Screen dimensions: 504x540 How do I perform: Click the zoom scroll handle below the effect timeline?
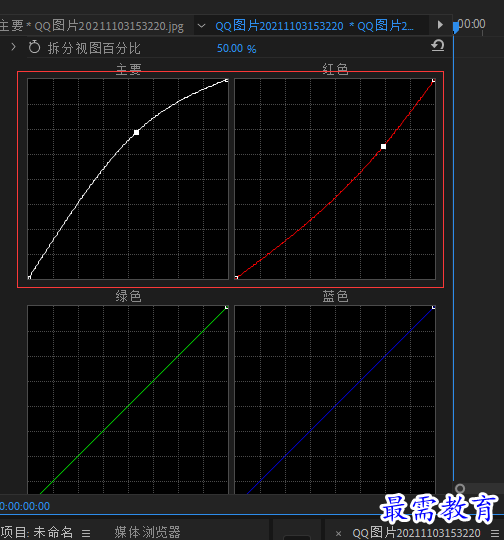[x=460, y=488]
